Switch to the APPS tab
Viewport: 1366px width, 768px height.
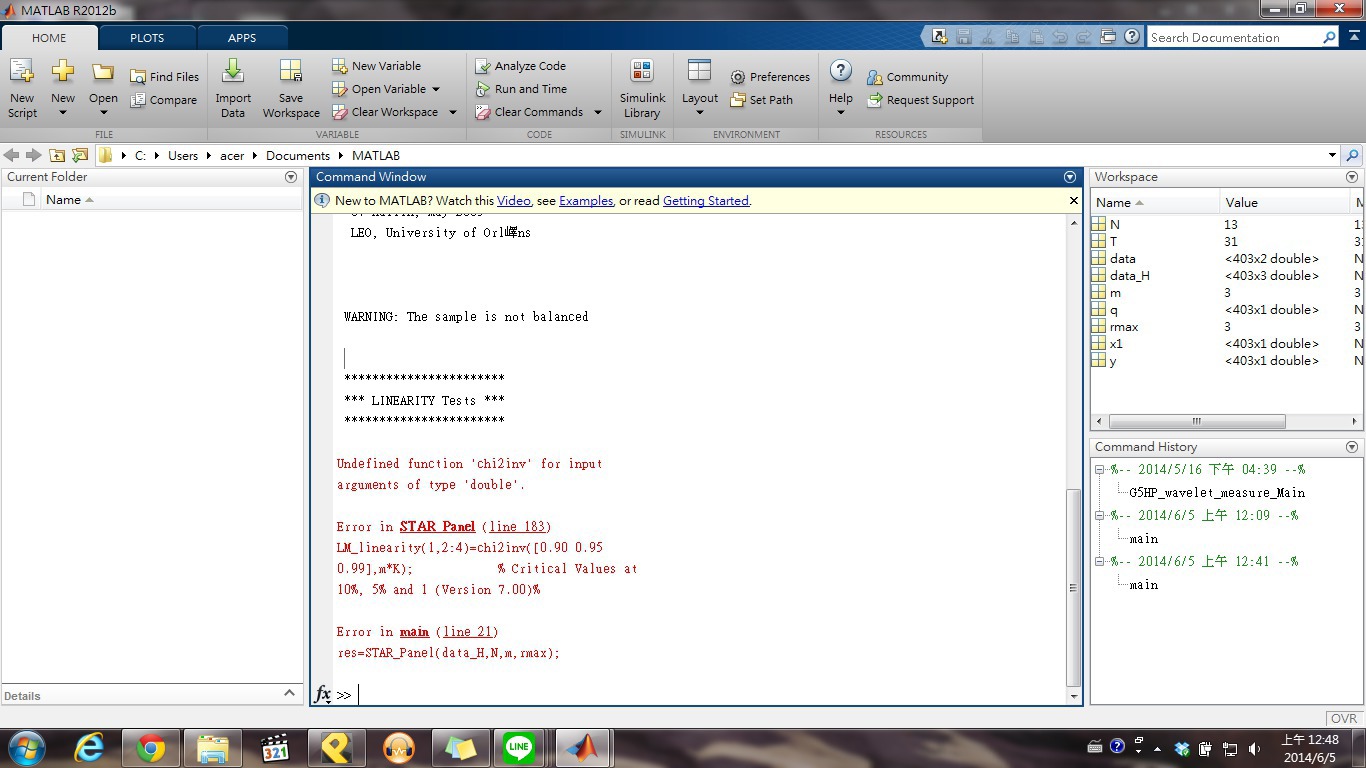(x=242, y=38)
